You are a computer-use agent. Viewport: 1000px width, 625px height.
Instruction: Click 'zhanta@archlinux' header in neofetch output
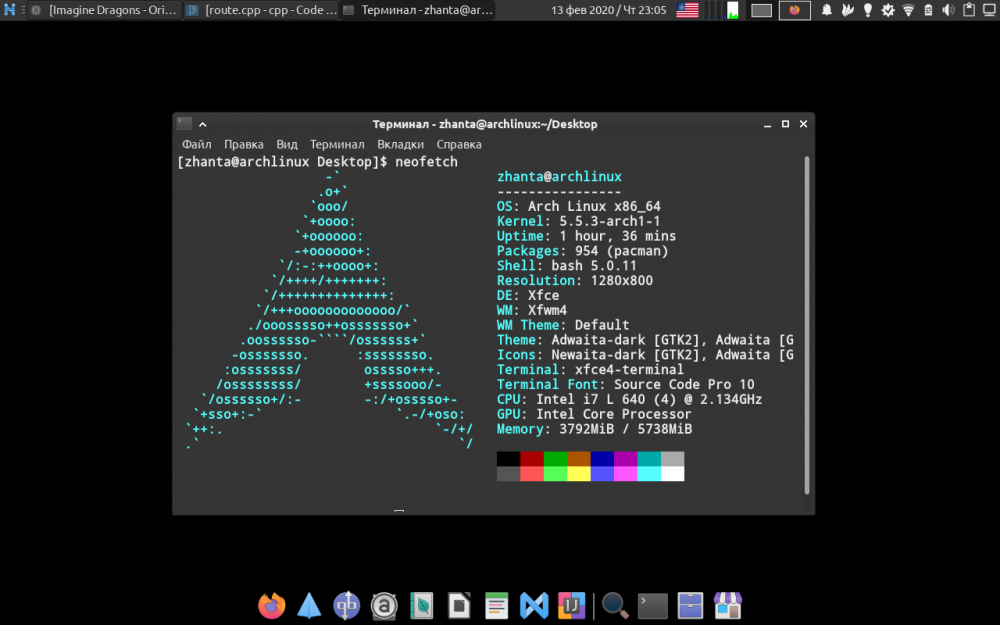(559, 177)
